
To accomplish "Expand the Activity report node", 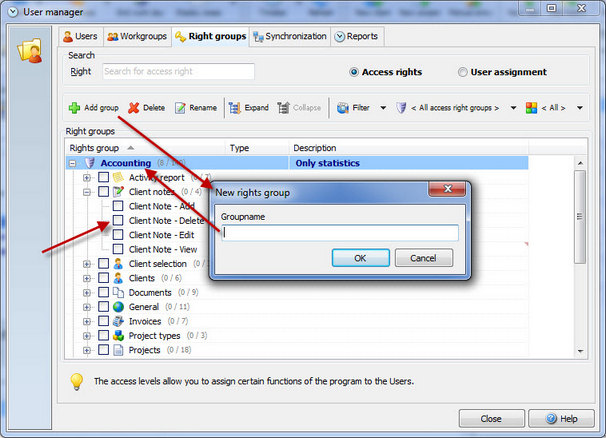I will tap(87, 178).
